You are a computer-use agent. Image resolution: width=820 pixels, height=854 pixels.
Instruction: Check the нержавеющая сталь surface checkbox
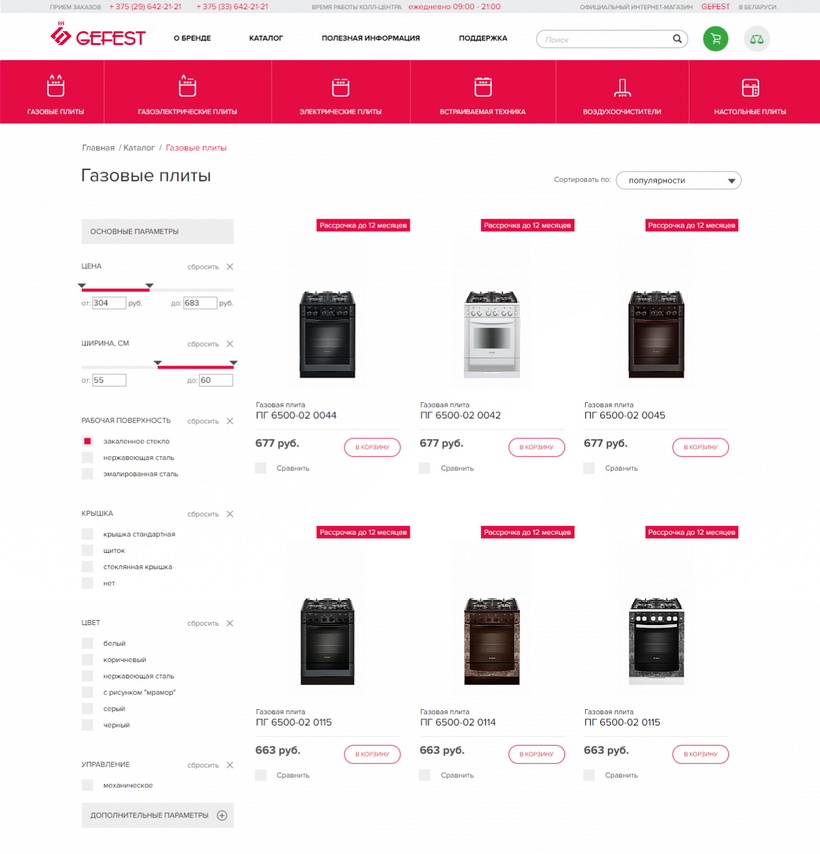point(87,458)
